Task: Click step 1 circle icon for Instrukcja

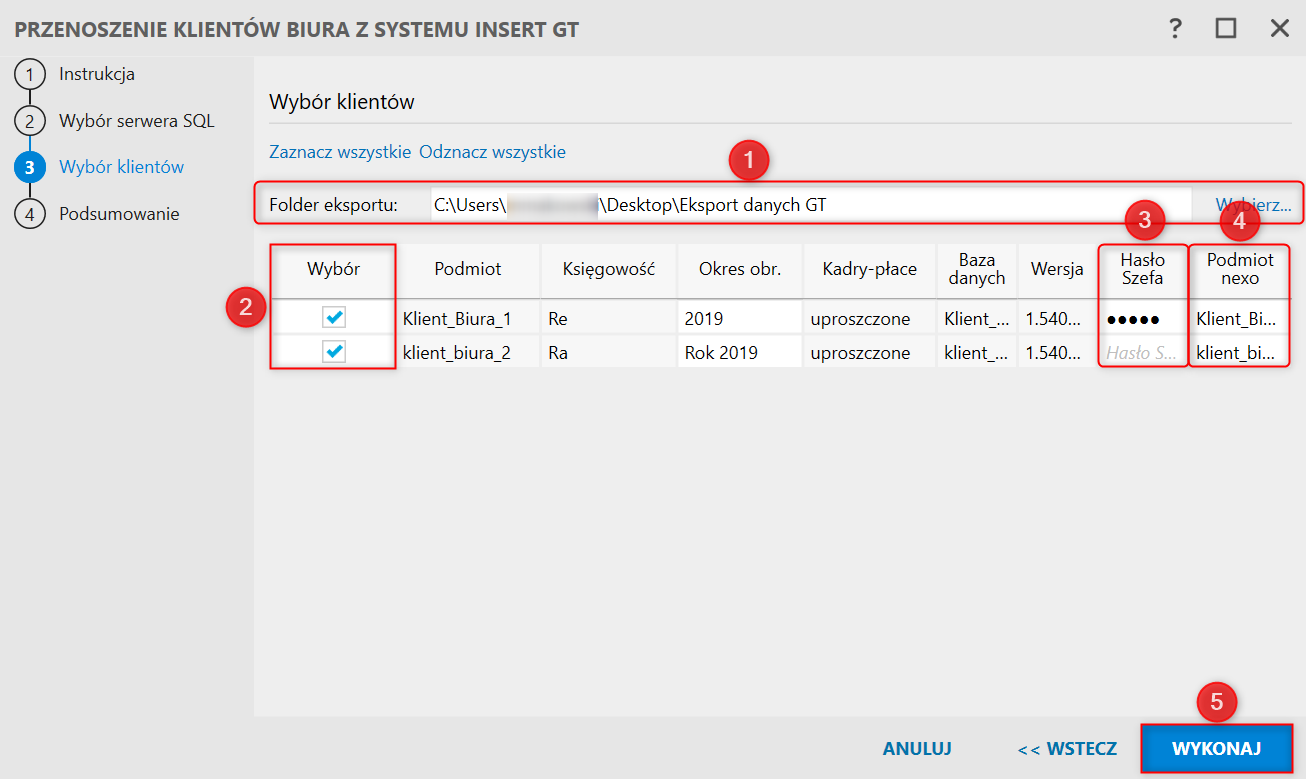Action: click(30, 74)
